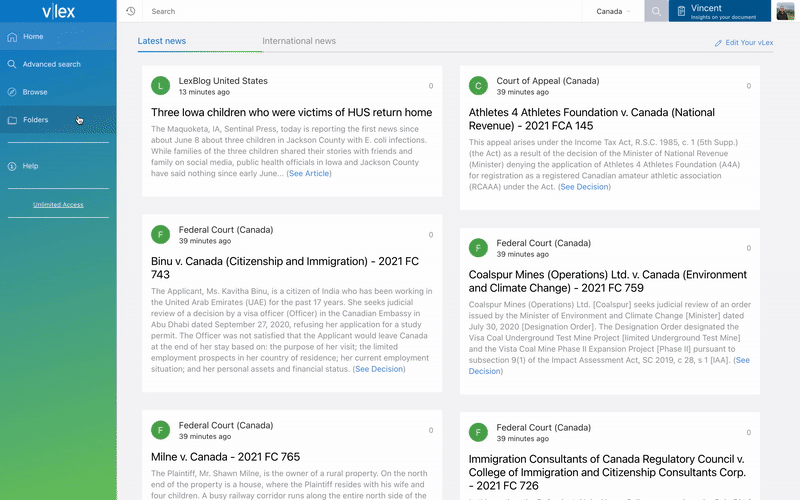Open Milne v. Canada 2021 FC 765 headline
Screen dimensions: 800x500
coord(226,457)
